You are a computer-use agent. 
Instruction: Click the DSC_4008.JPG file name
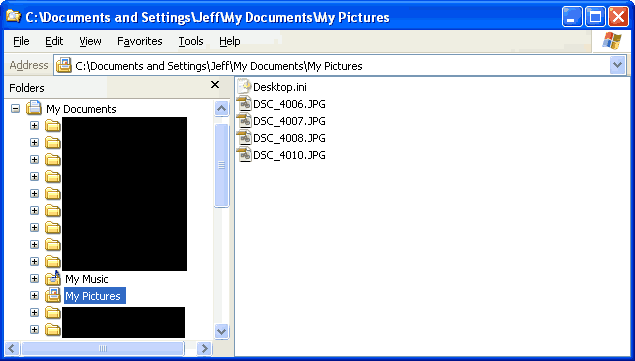(289, 138)
